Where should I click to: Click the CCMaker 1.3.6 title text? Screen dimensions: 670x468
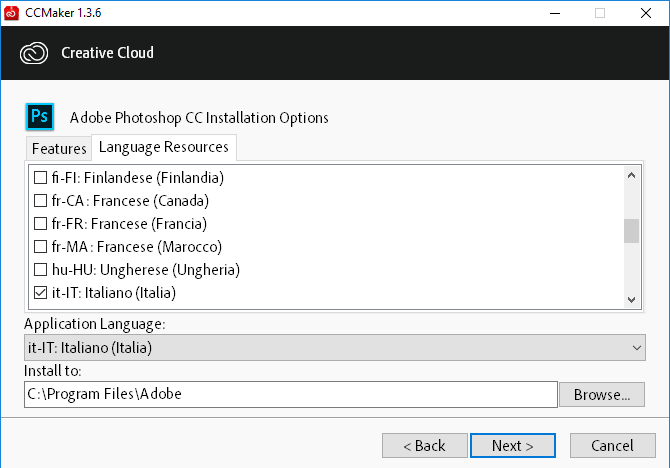click(63, 13)
